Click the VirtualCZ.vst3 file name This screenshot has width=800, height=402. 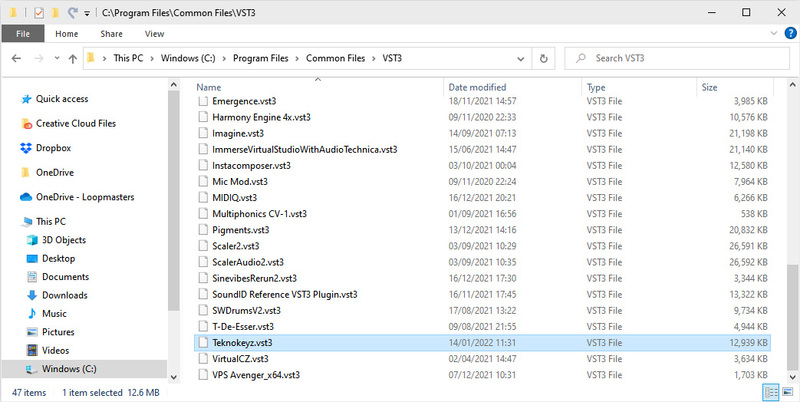[240, 359]
